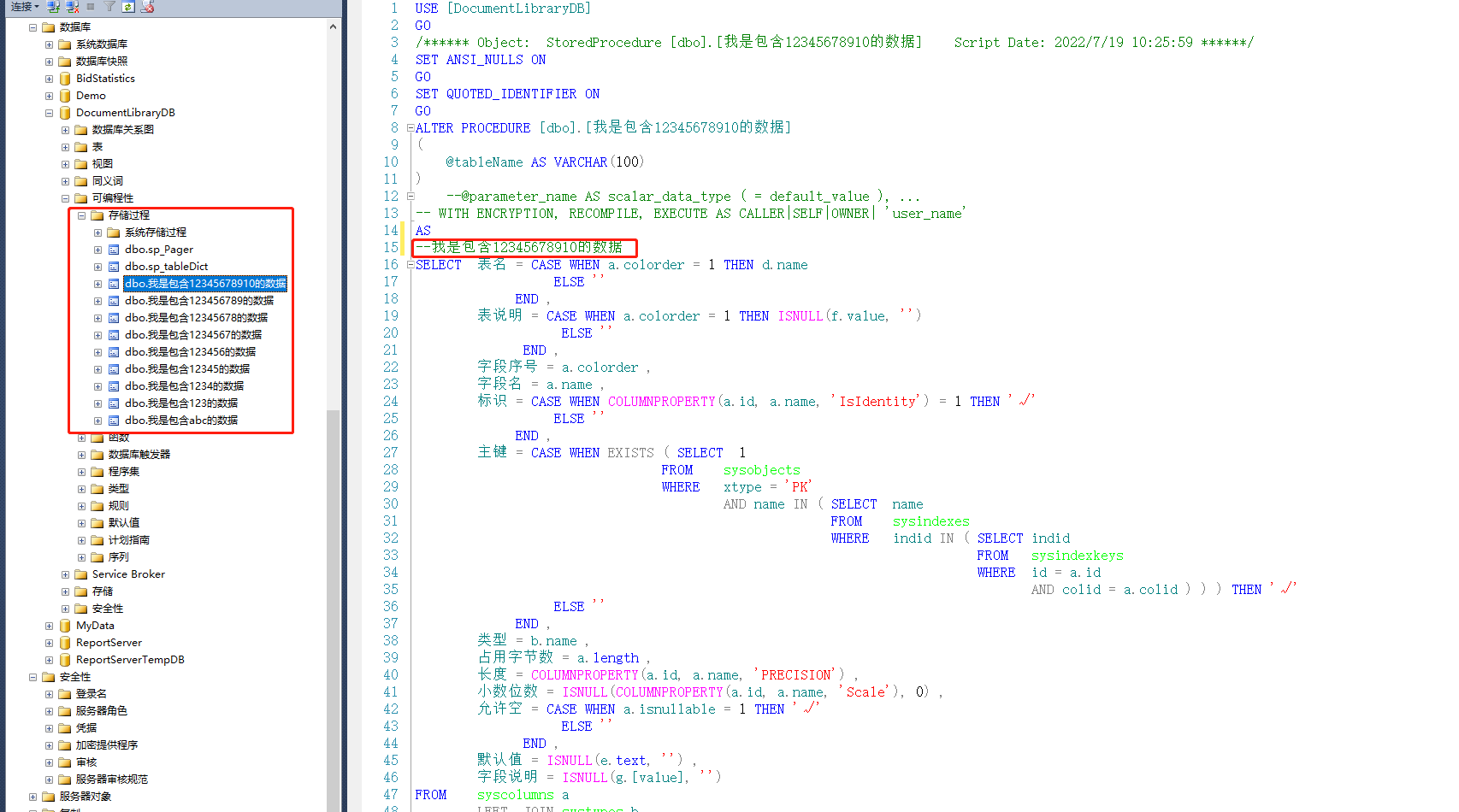
Task: Select the 默认值 folder
Action: (124, 523)
